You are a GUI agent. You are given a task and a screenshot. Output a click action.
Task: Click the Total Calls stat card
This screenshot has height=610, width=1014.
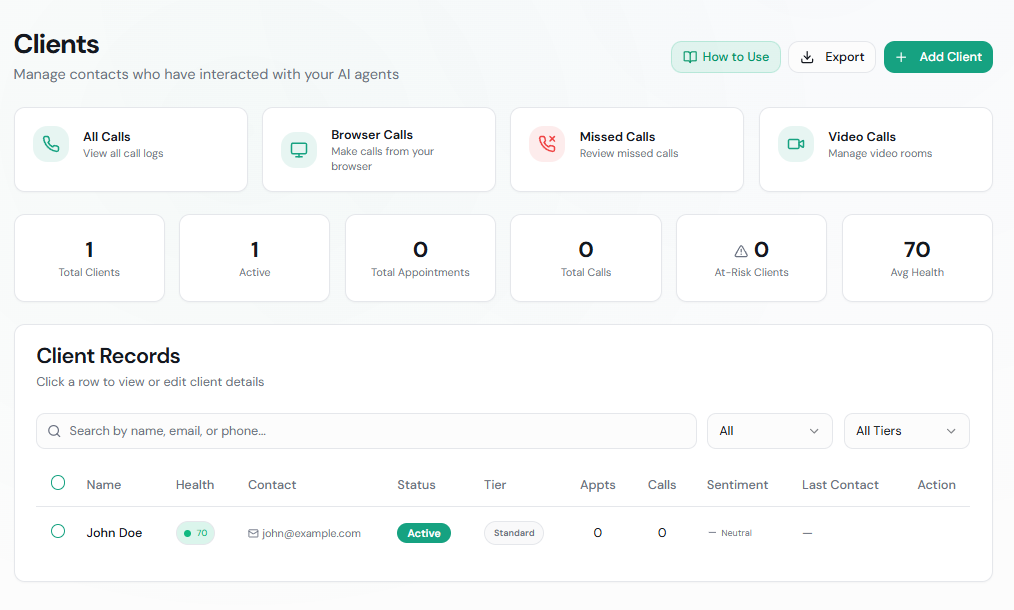point(586,258)
